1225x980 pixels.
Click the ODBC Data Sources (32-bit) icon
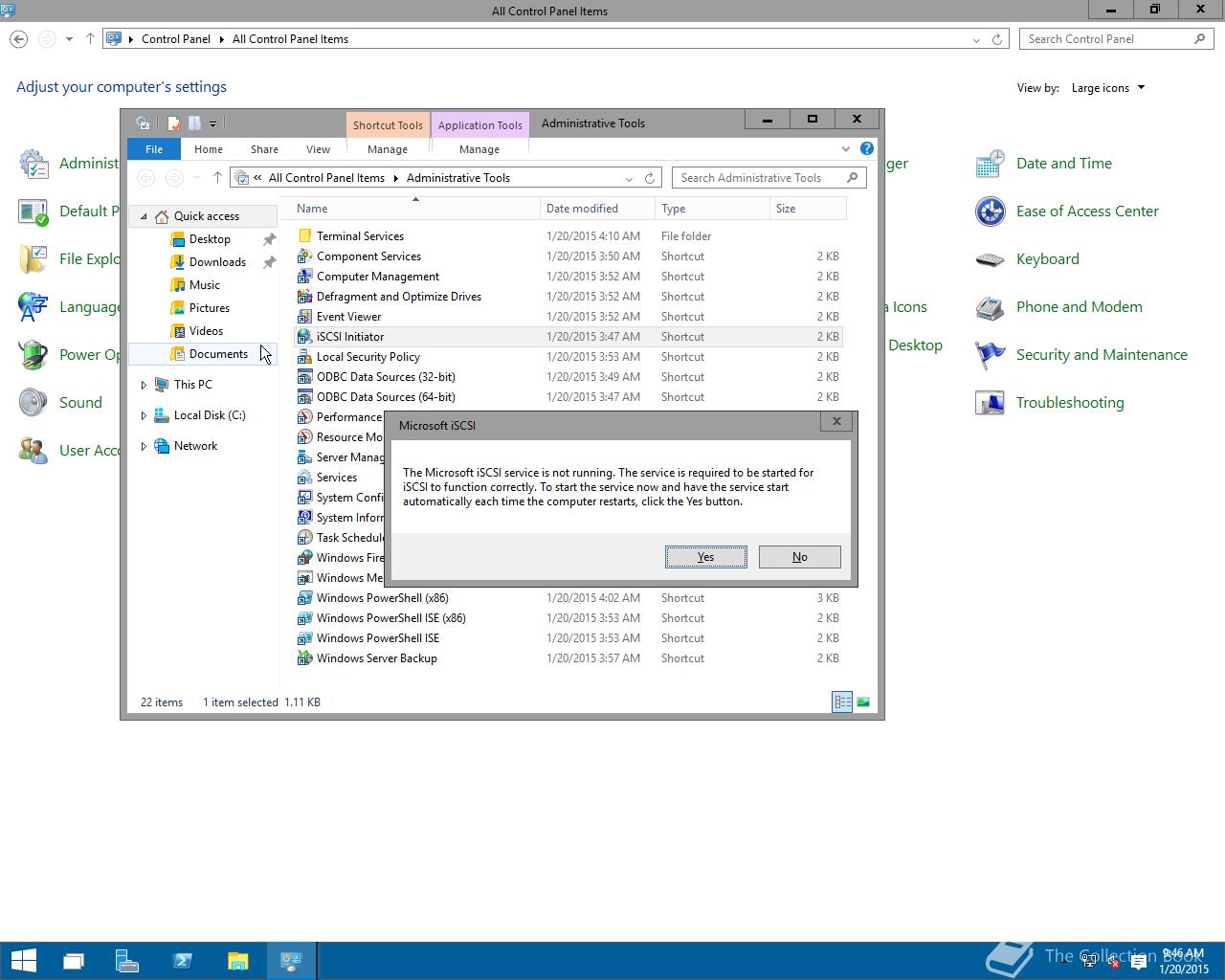[x=304, y=376]
